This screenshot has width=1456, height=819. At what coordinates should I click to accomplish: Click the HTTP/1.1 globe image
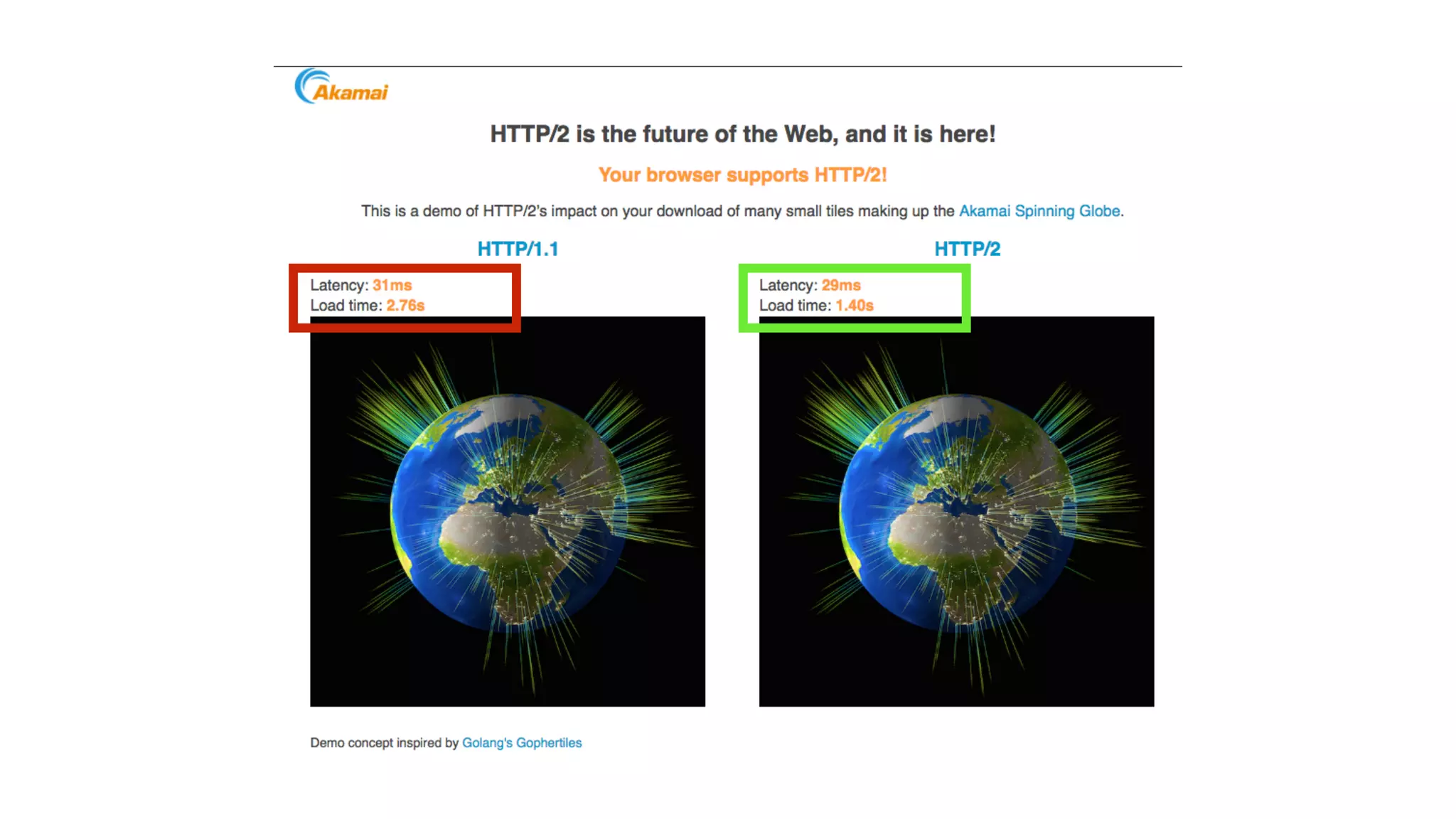pyautogui.click(x=508, y=512)
